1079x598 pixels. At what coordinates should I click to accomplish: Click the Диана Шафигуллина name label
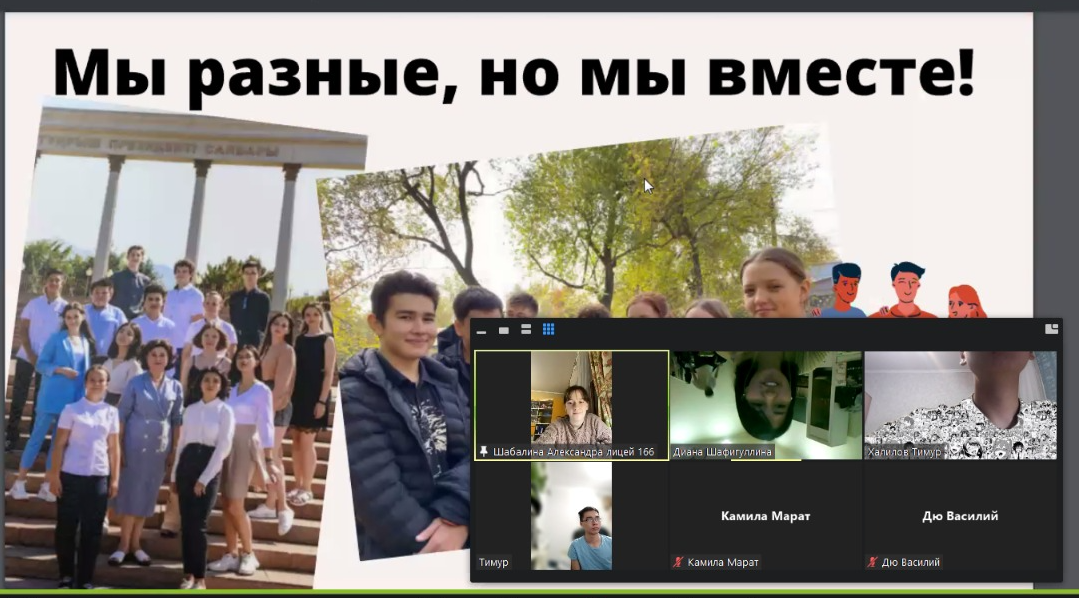click(x=723, y=452)
